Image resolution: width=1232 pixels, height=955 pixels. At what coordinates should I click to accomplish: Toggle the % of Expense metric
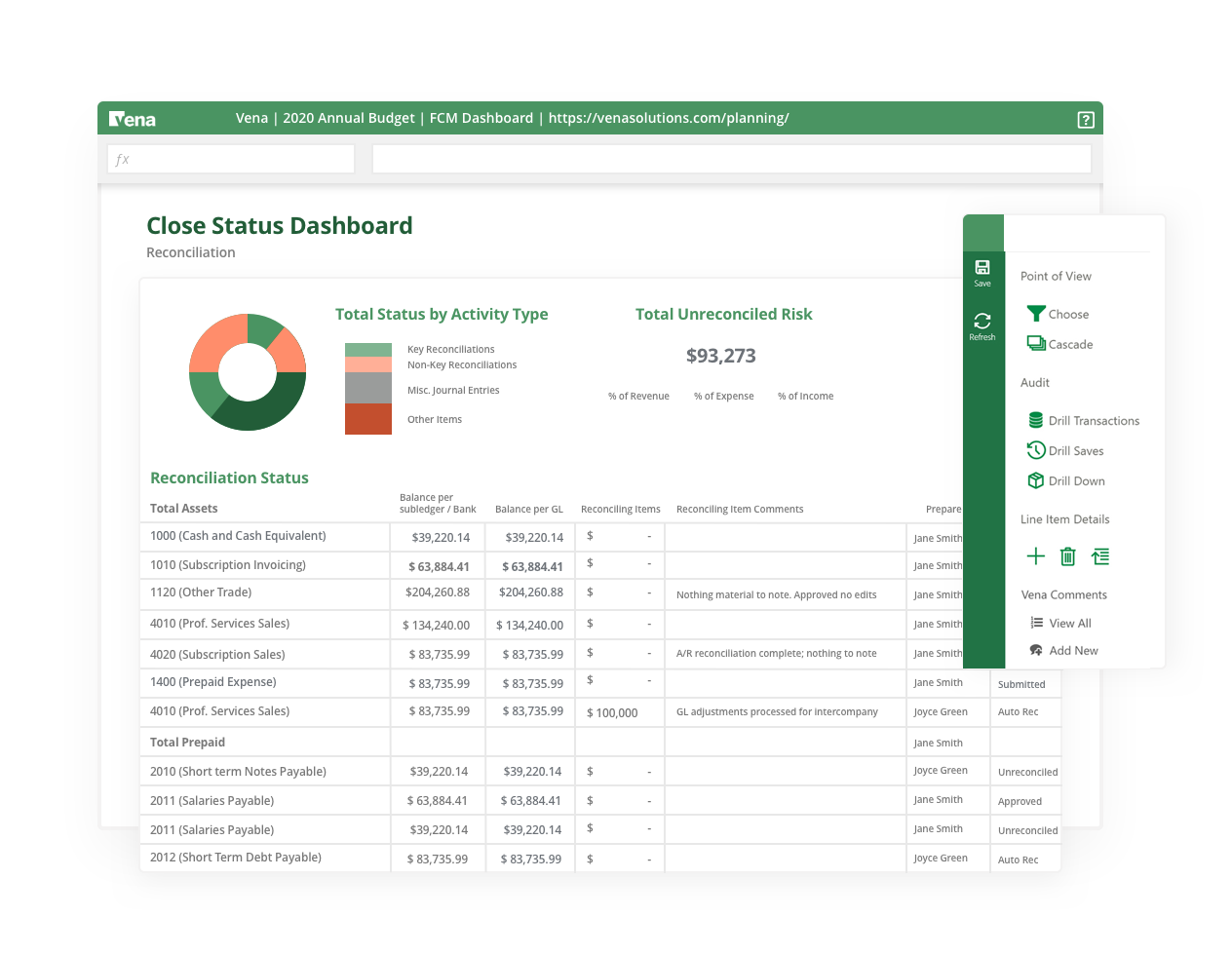[724, 396]
